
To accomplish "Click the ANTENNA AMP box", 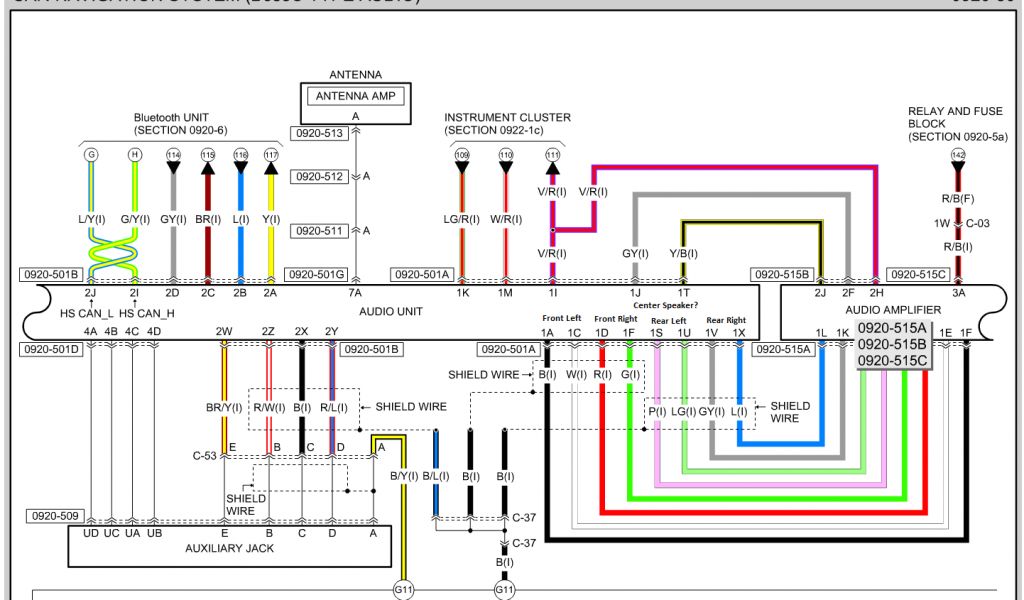I will tap(355, 97).
